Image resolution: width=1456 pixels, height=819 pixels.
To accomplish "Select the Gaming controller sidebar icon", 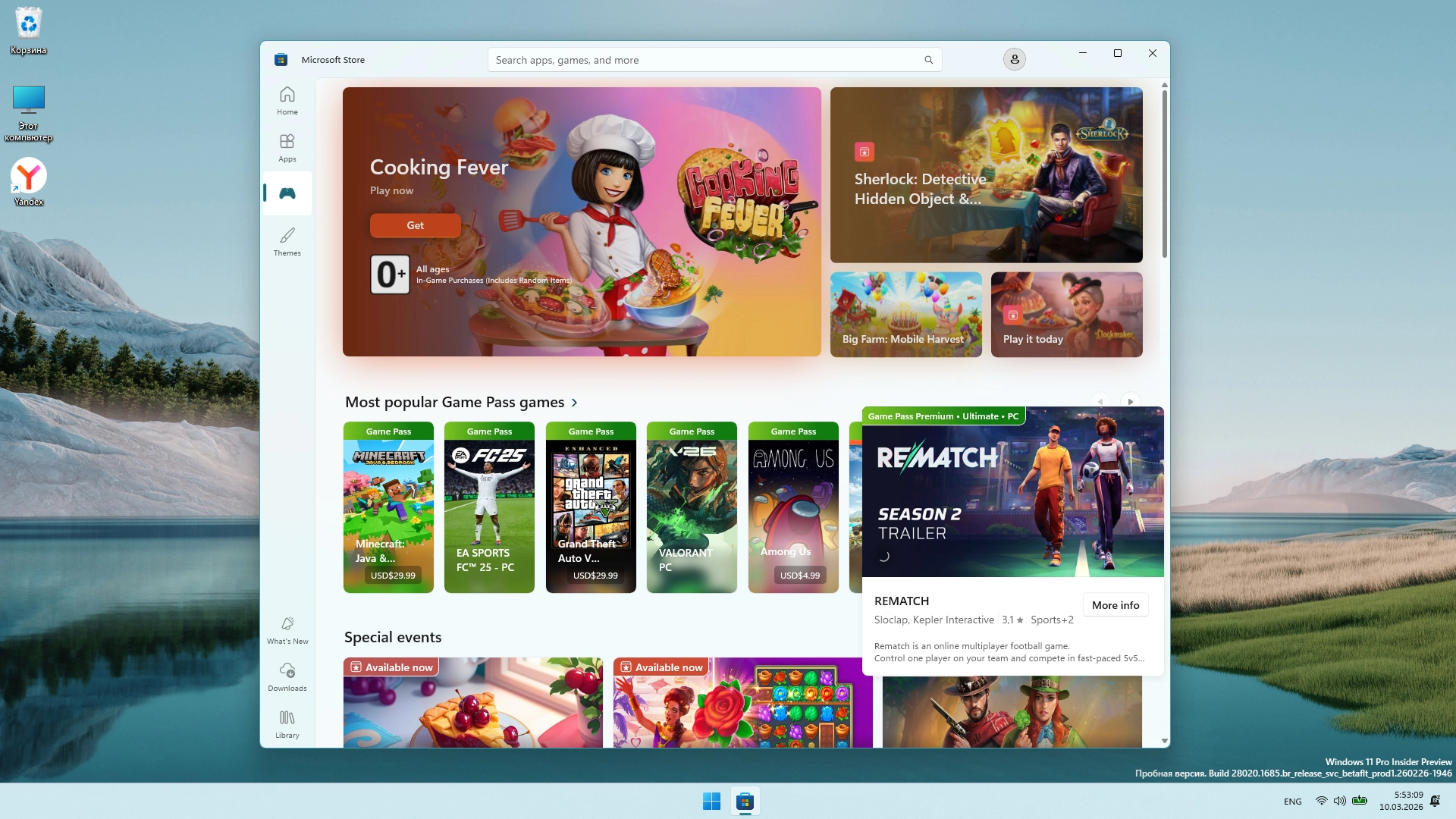I will tap(287, 193).
